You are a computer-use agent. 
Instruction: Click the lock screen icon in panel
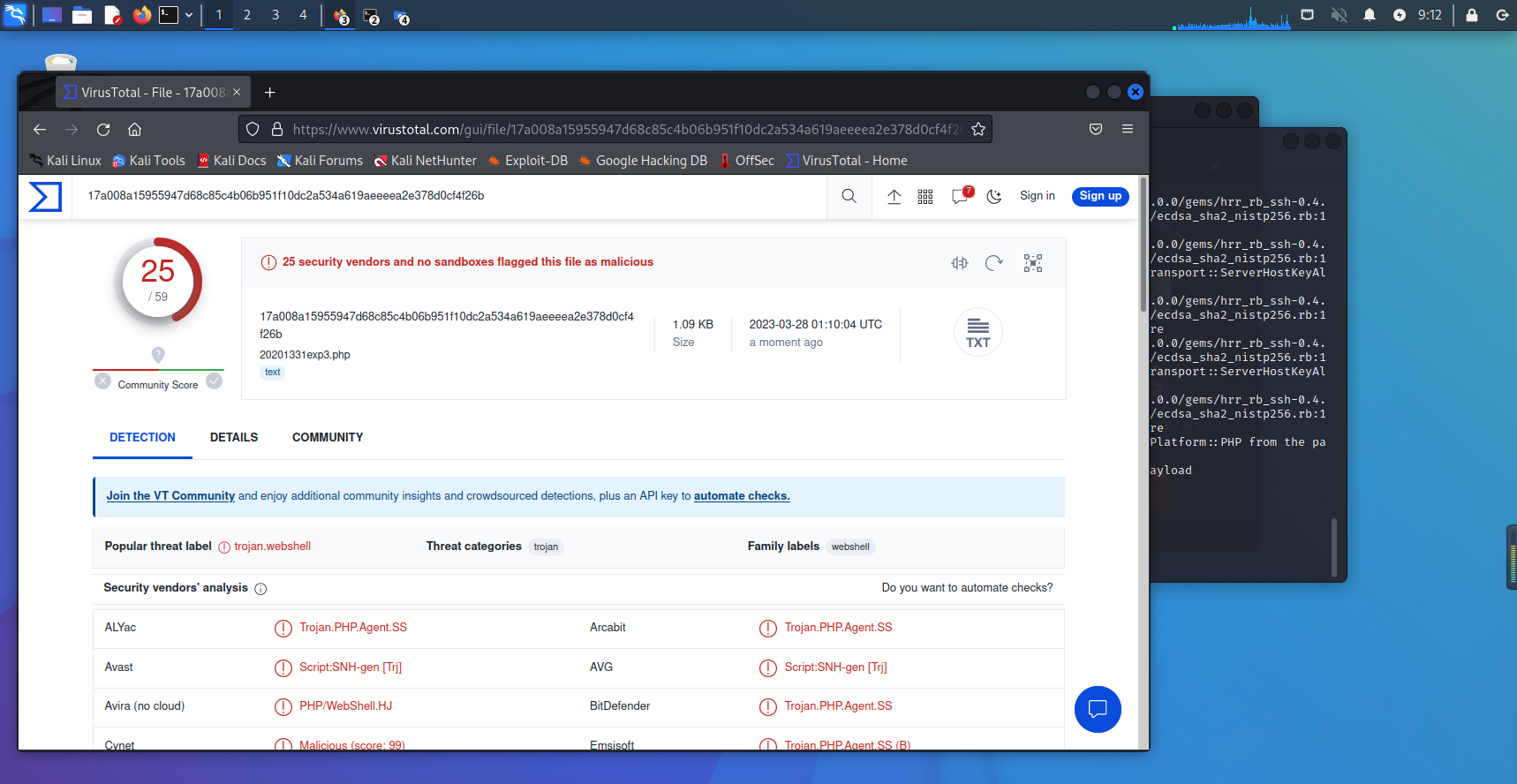click(x=1471, y=15)
